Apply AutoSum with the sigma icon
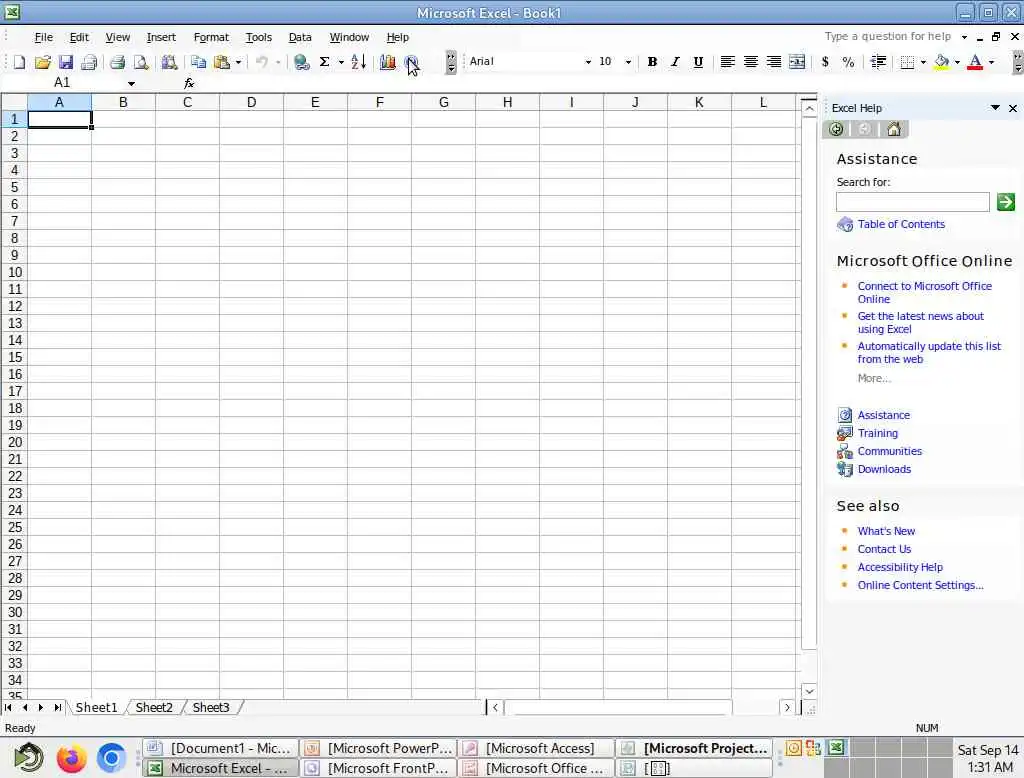 tap(325, 62)
